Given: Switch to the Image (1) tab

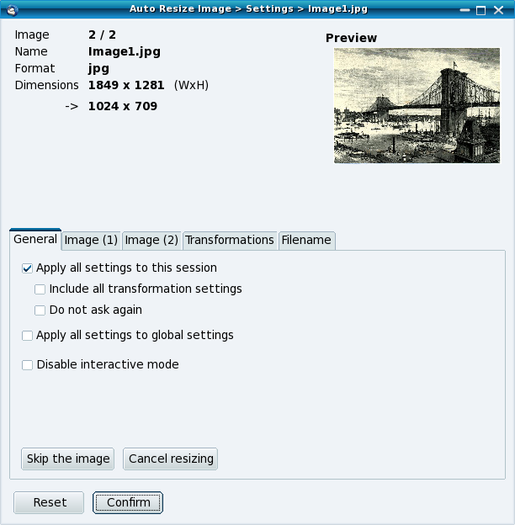Looking at the screenshot, I should tap(91, 240).
